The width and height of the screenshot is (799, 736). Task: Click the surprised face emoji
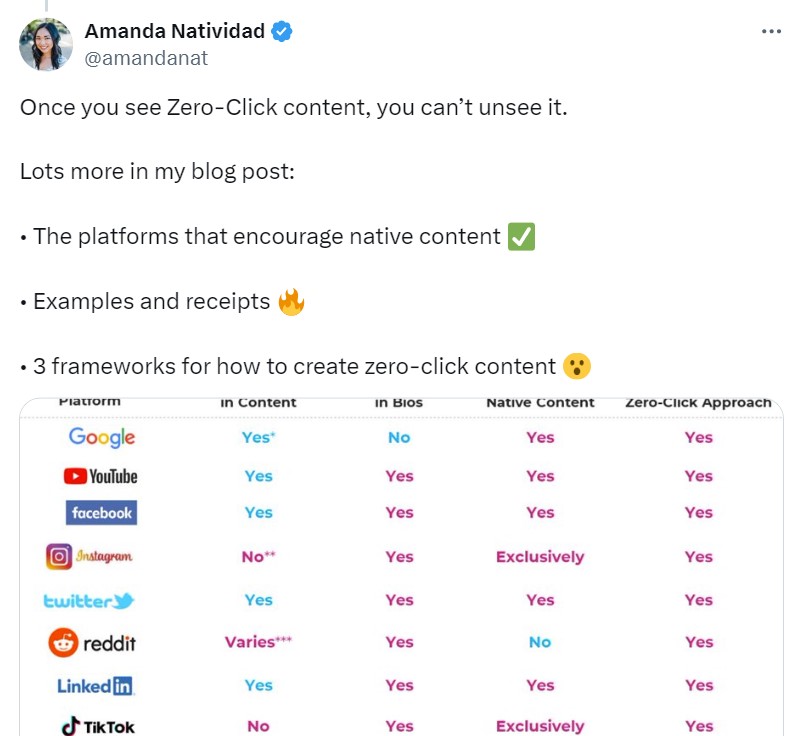click(x=576, y=366)
